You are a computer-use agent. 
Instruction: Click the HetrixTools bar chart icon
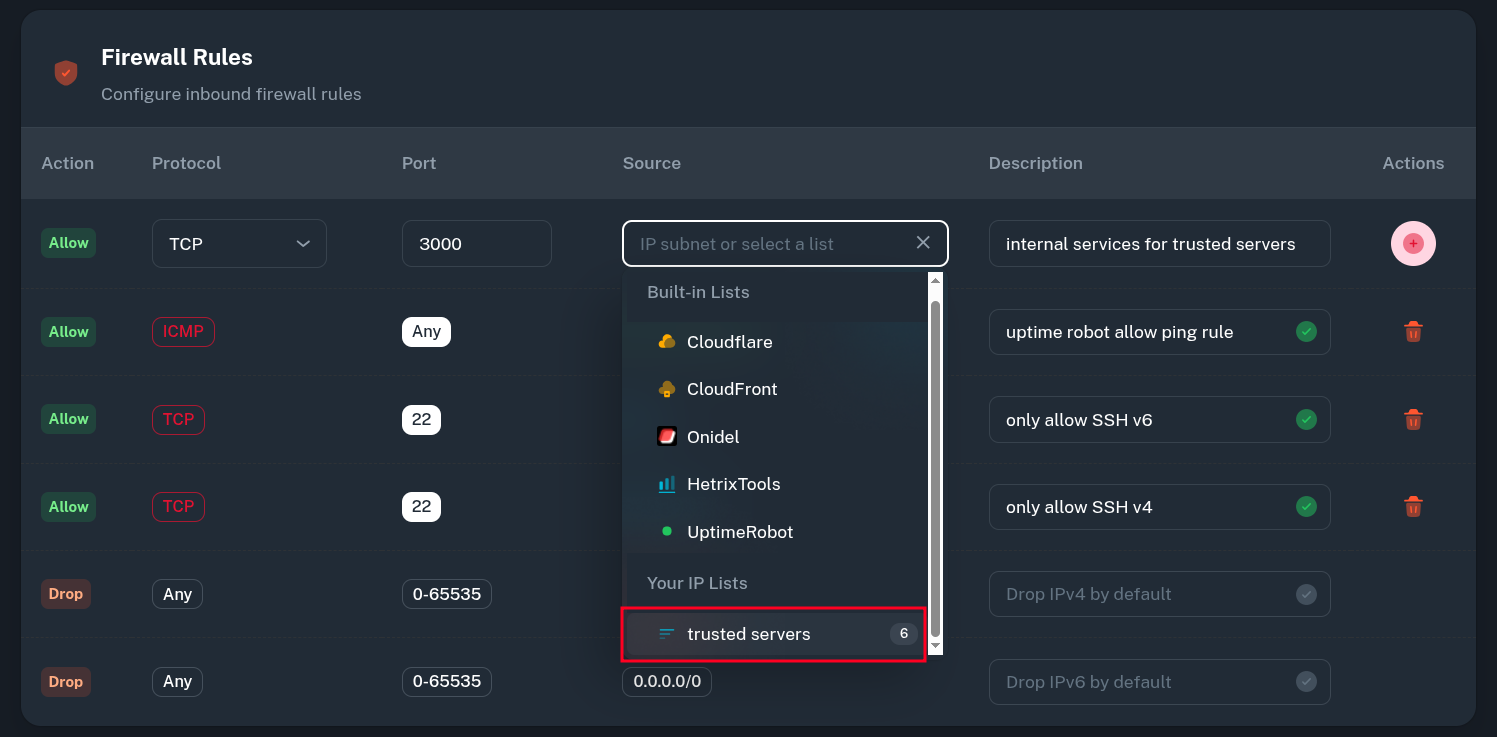click(x=667, y=484)
